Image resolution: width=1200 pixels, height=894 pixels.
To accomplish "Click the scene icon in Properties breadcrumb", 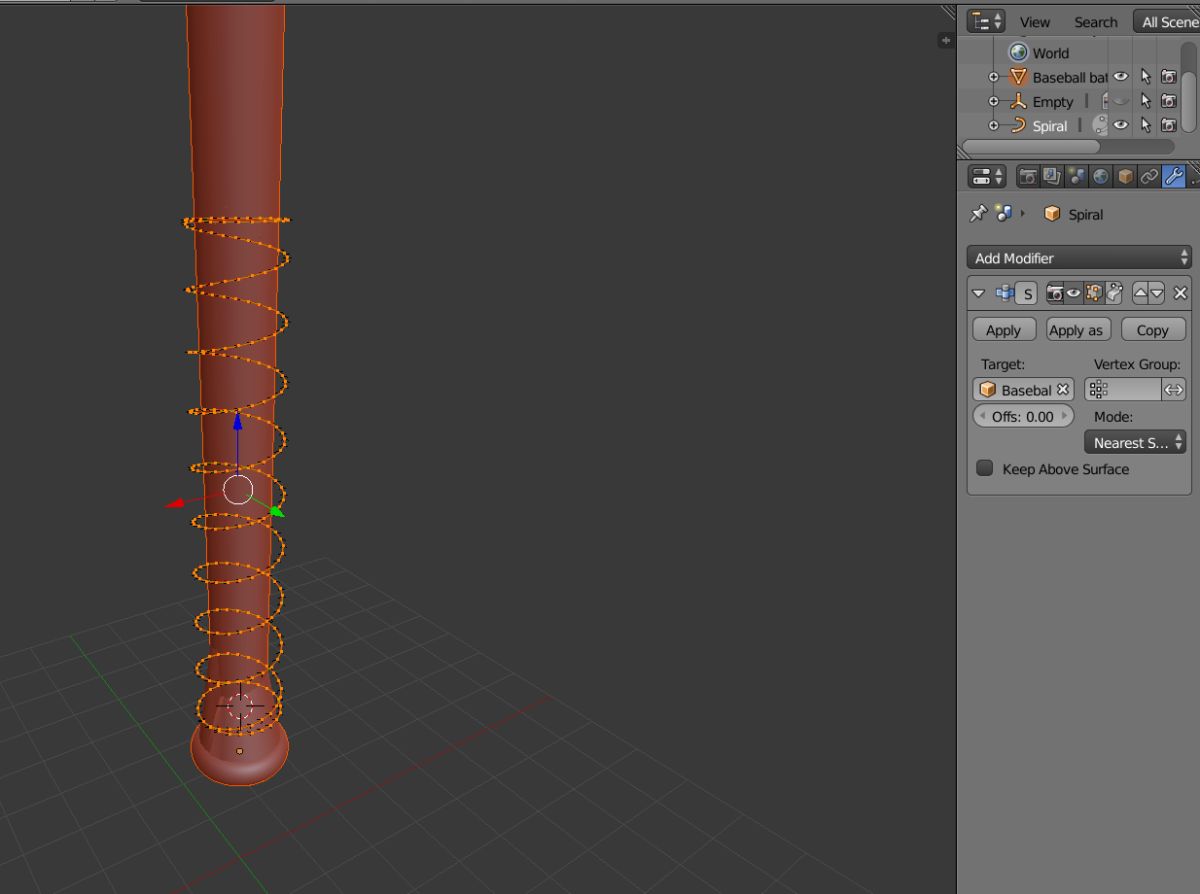I will point(1003,213).
